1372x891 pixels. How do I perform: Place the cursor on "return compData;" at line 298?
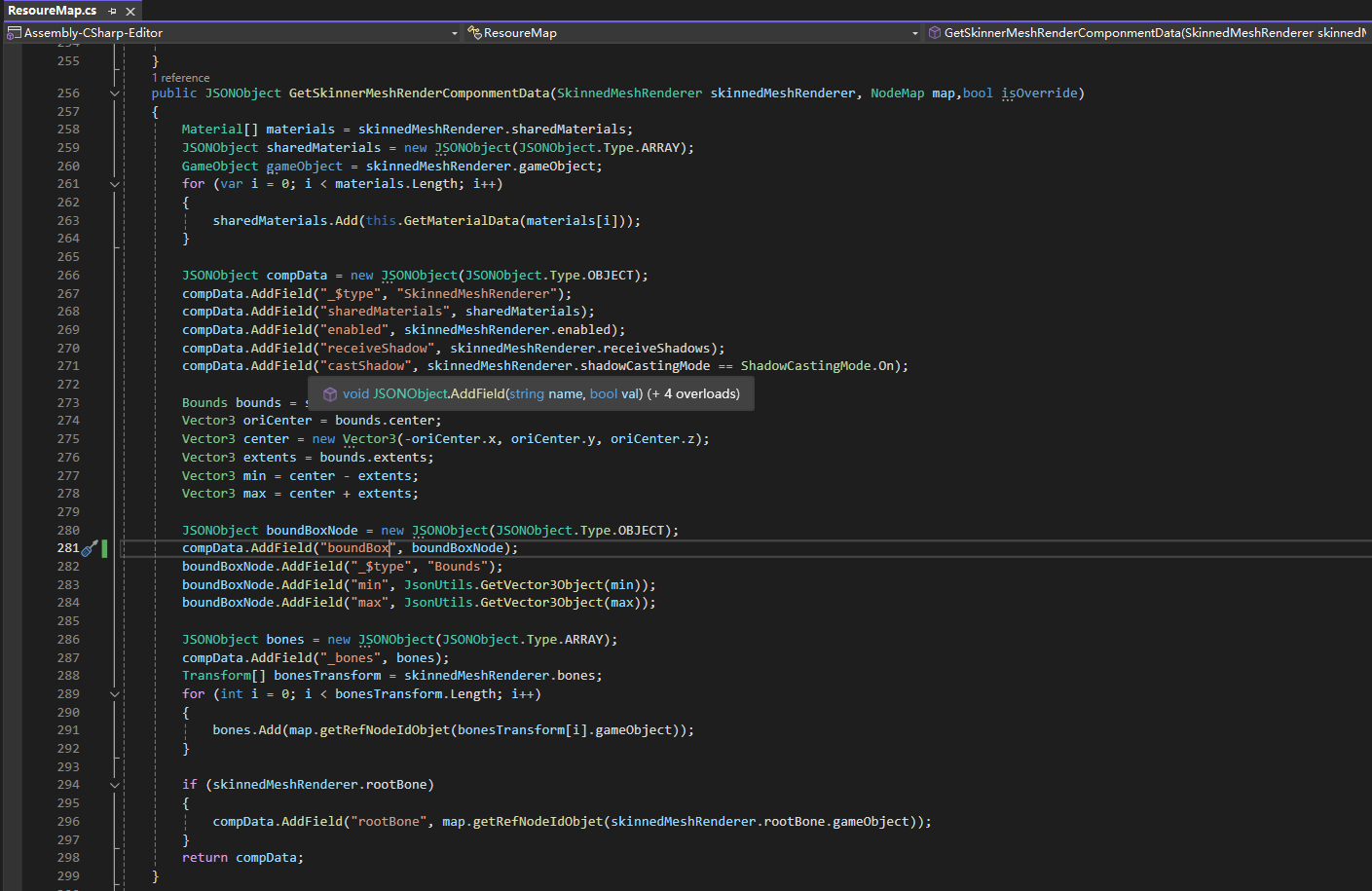click(242, 858)
